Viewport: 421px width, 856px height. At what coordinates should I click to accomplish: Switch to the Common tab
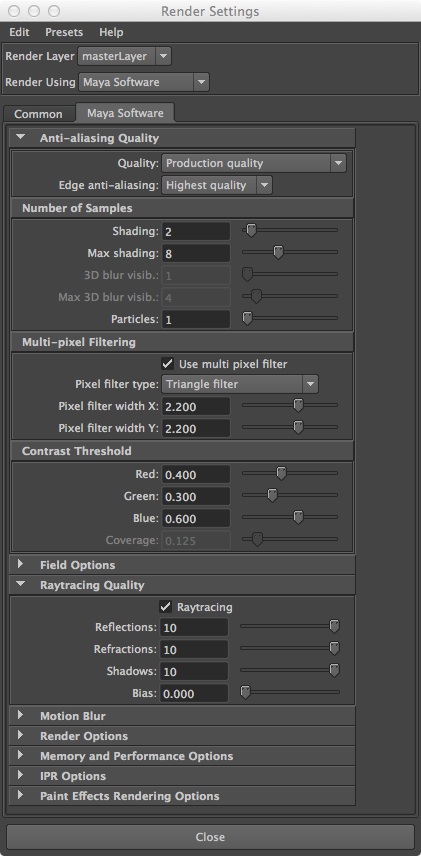(x=38, y=114)
